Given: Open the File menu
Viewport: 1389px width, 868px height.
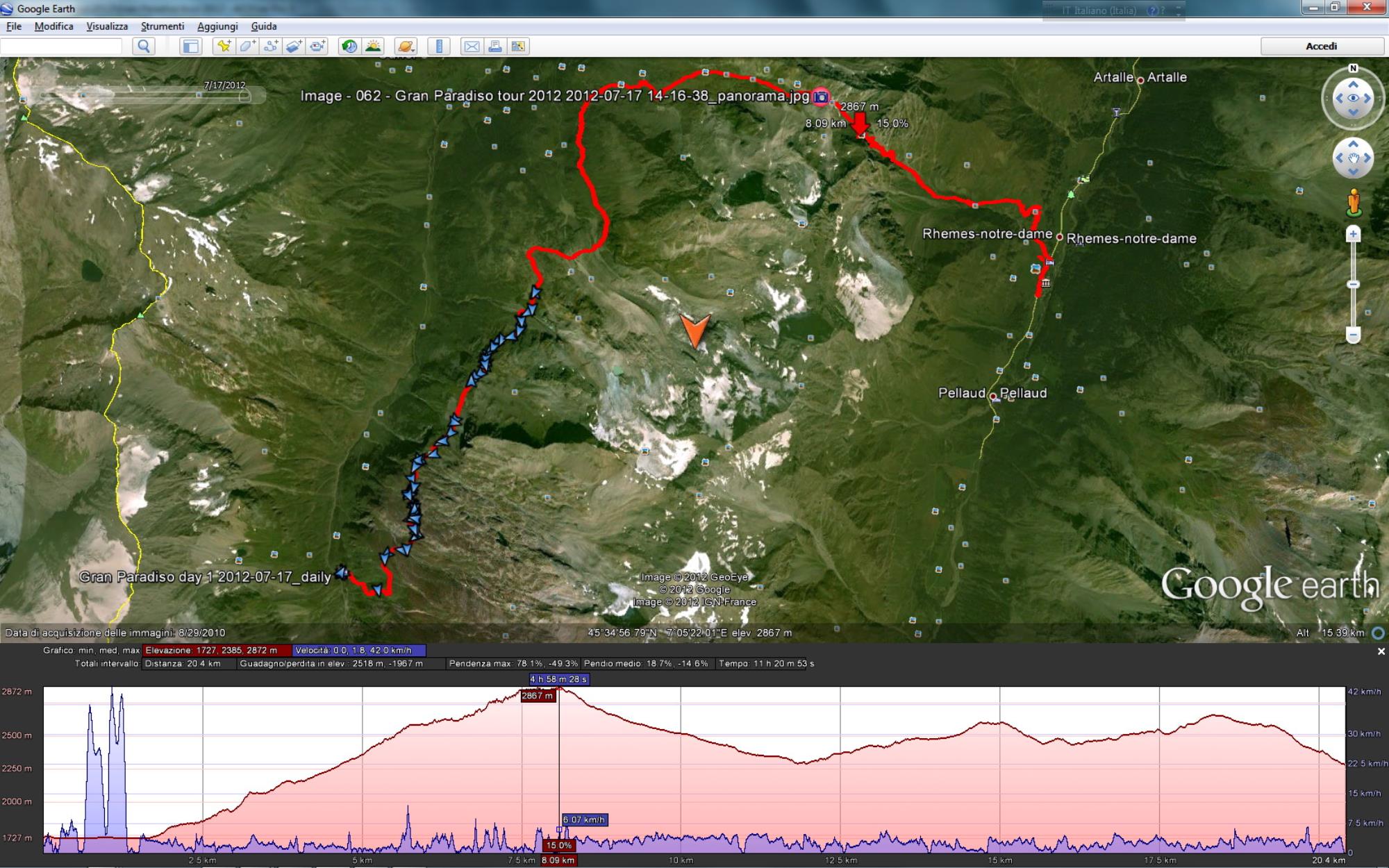Looking at the screenshot, I should click(x=14, y=26).
